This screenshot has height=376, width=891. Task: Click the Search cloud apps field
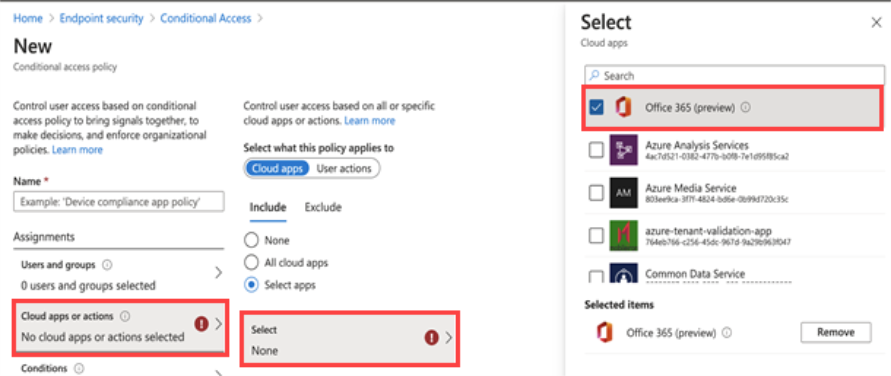734,75
